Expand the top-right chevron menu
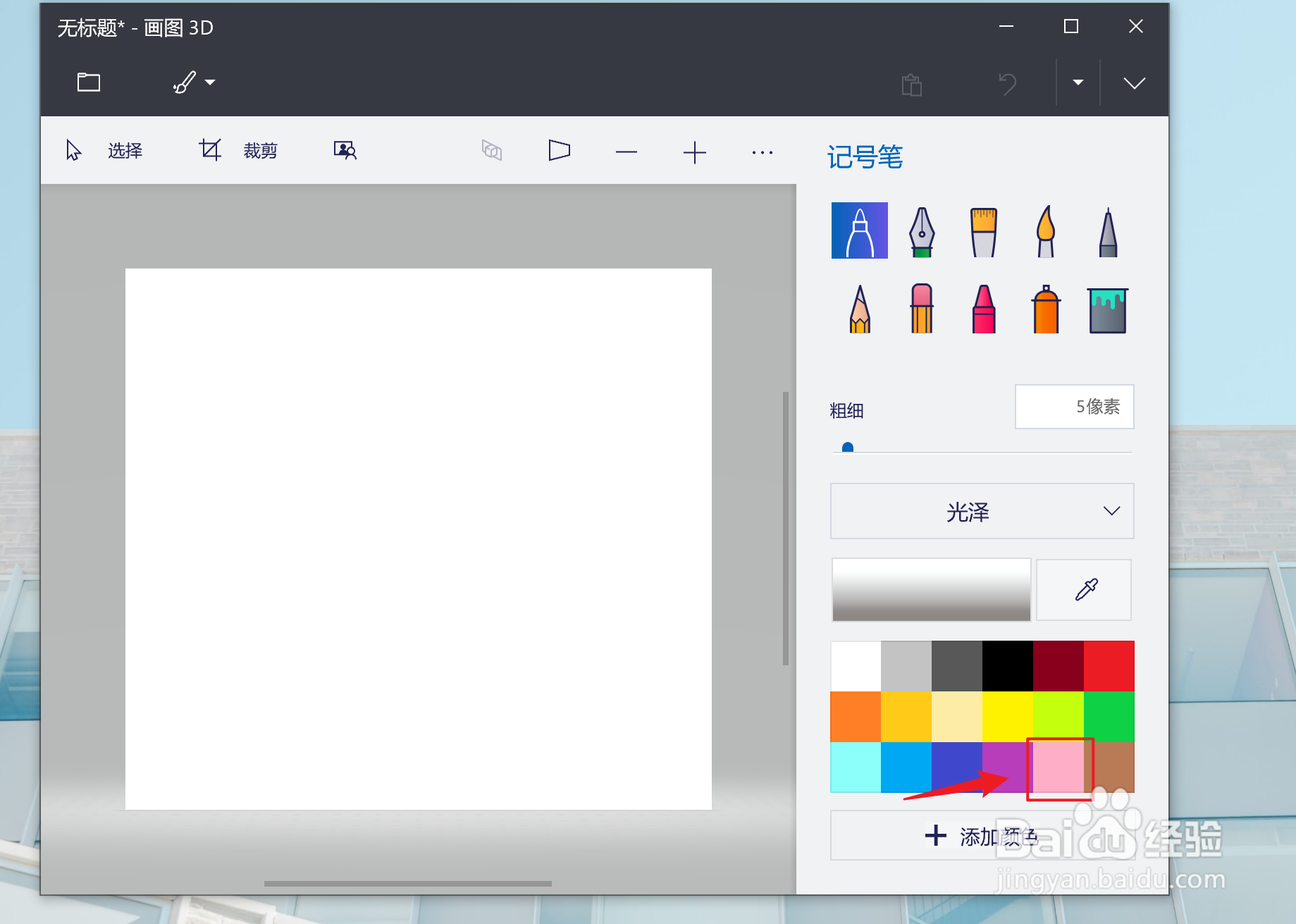The width and height of the screenshot is (1296, 924). click(x=1133, y=82)
